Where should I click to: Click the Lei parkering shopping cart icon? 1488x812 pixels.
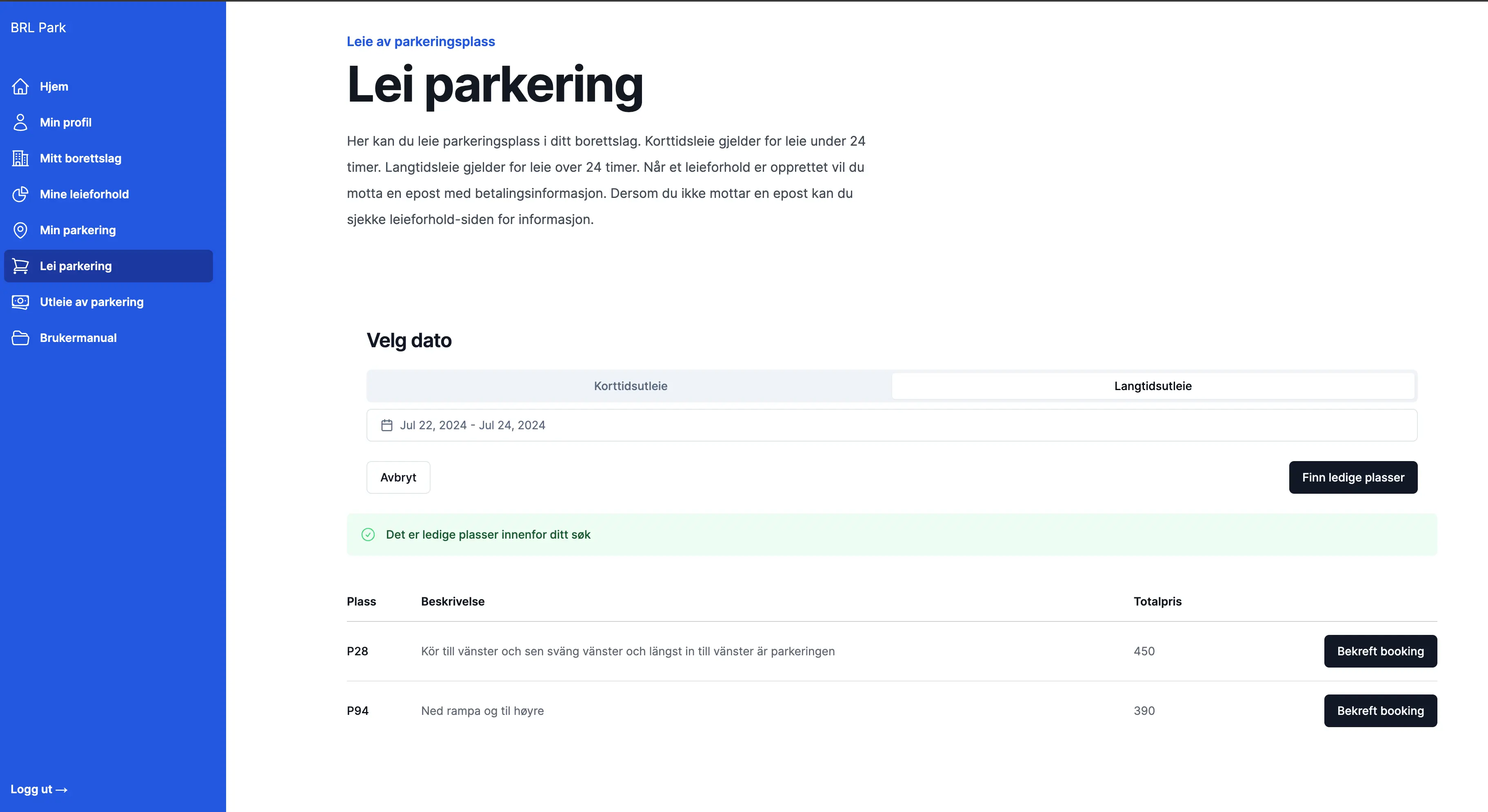pos(20,266)
